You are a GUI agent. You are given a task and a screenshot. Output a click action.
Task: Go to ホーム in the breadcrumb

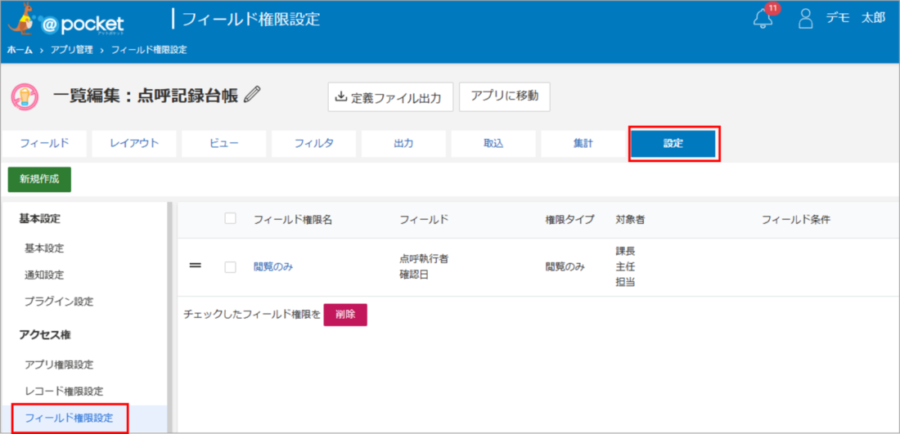click(x=20, y=50)
